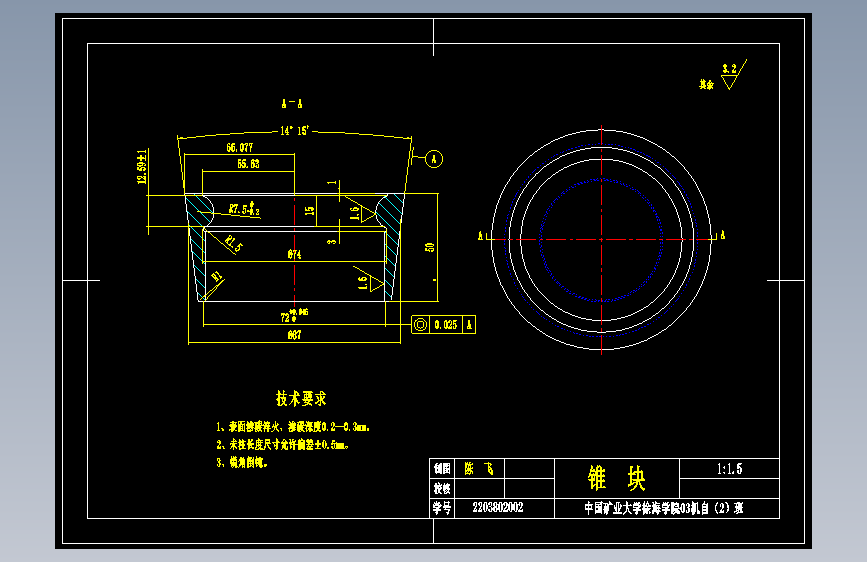Select the 55.63 dimension value

click(248, 164)
